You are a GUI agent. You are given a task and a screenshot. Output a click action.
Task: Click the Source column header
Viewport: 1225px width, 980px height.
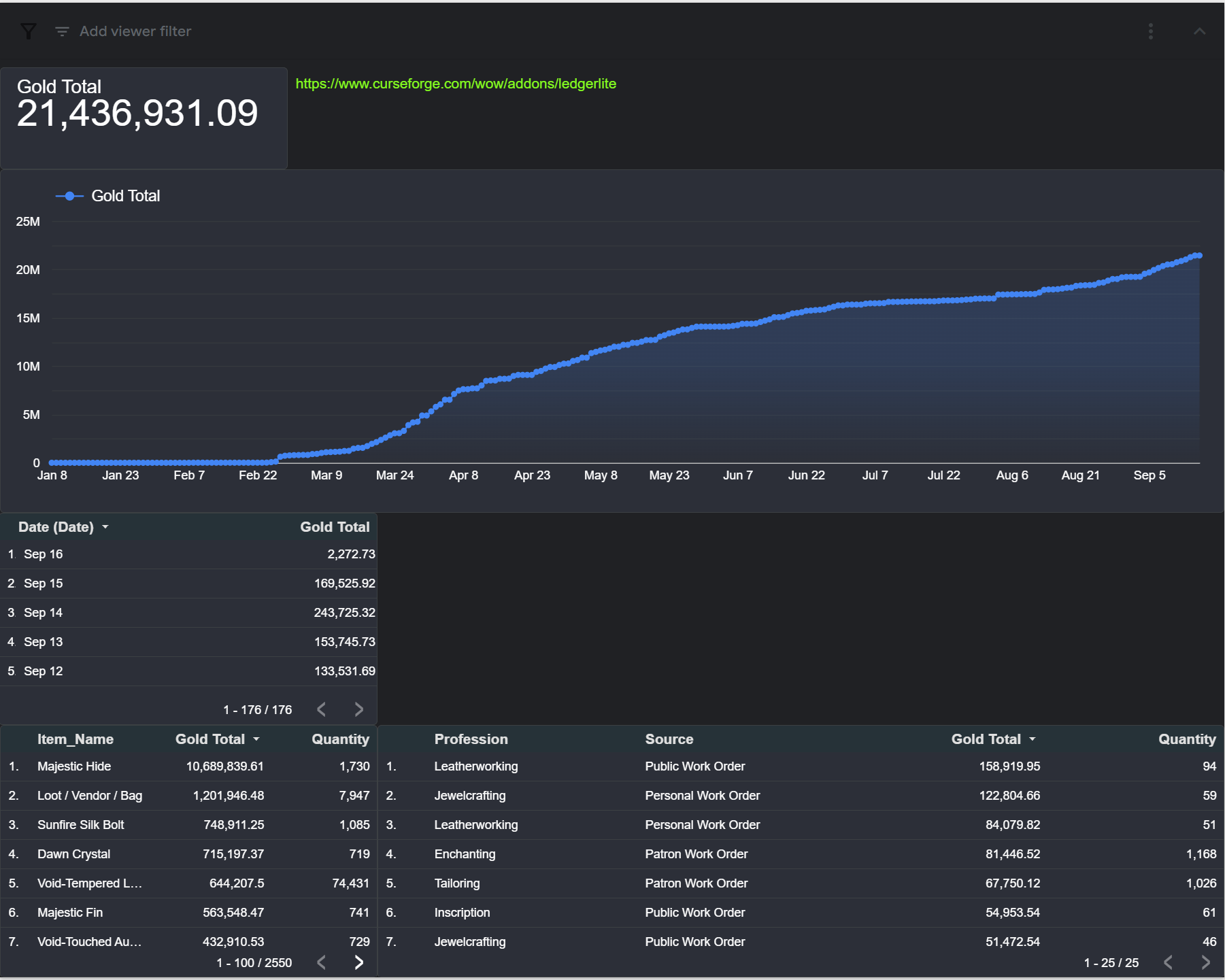point(669,739)
